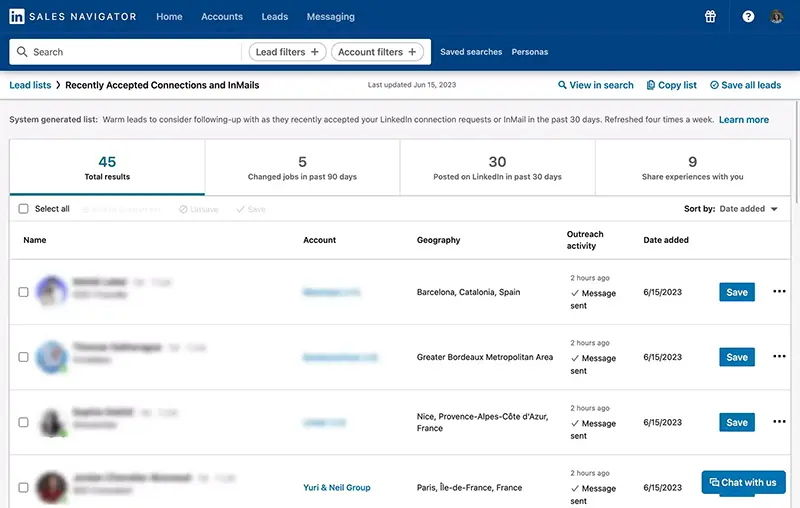Go to Home in navigation

[169, 16]
